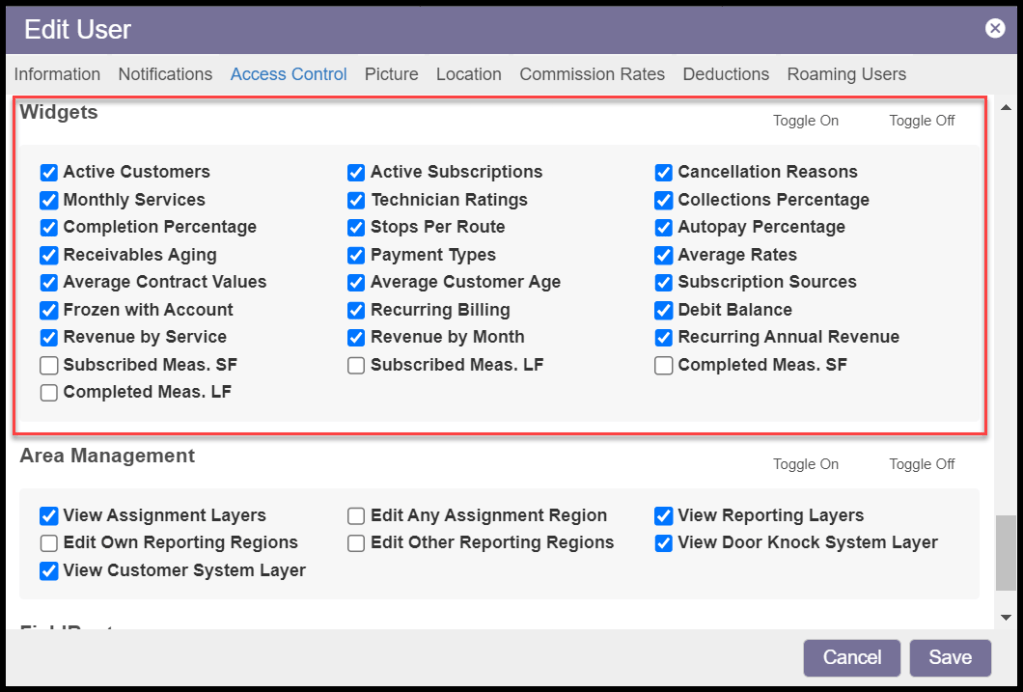Viewport: 1023px width, 692px height.
Task: Uncheck the Active Customers widget checkbox
Action: [49, 172]
